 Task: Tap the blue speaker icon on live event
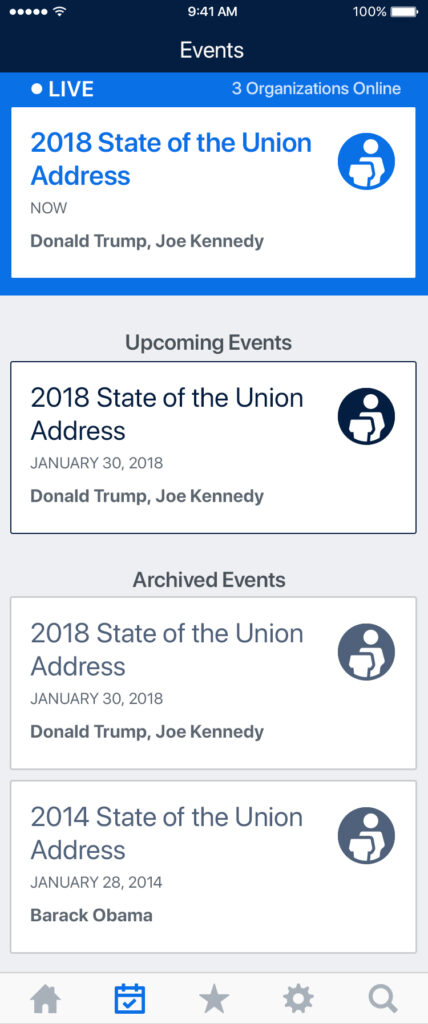367,161
